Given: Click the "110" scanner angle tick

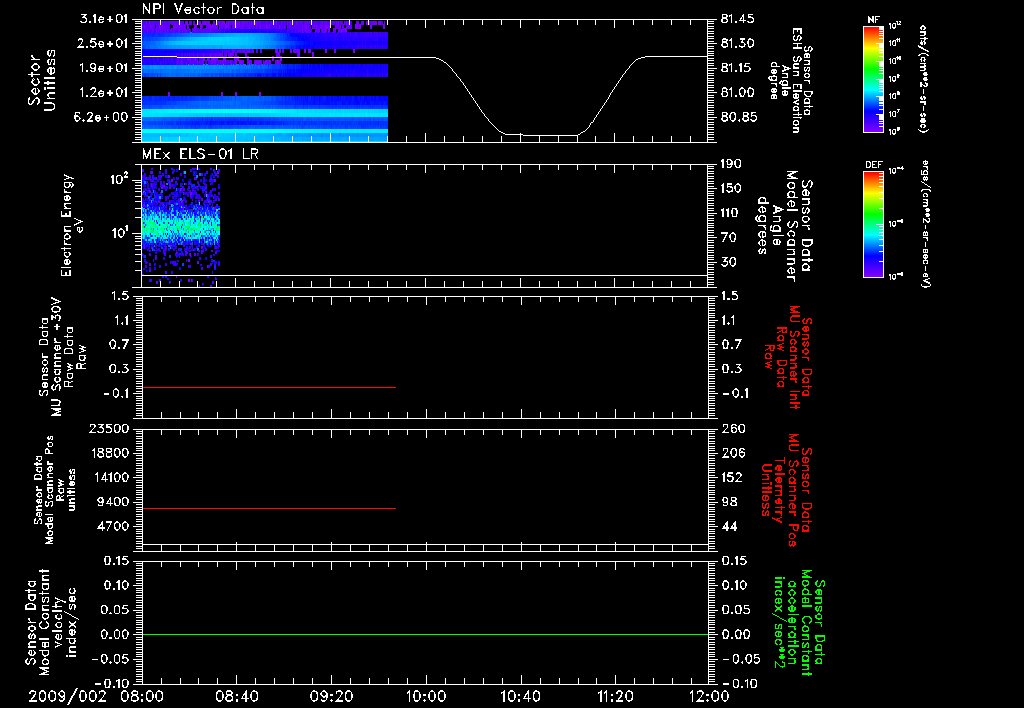Looking at the screenshot, I should coord(731,213).
